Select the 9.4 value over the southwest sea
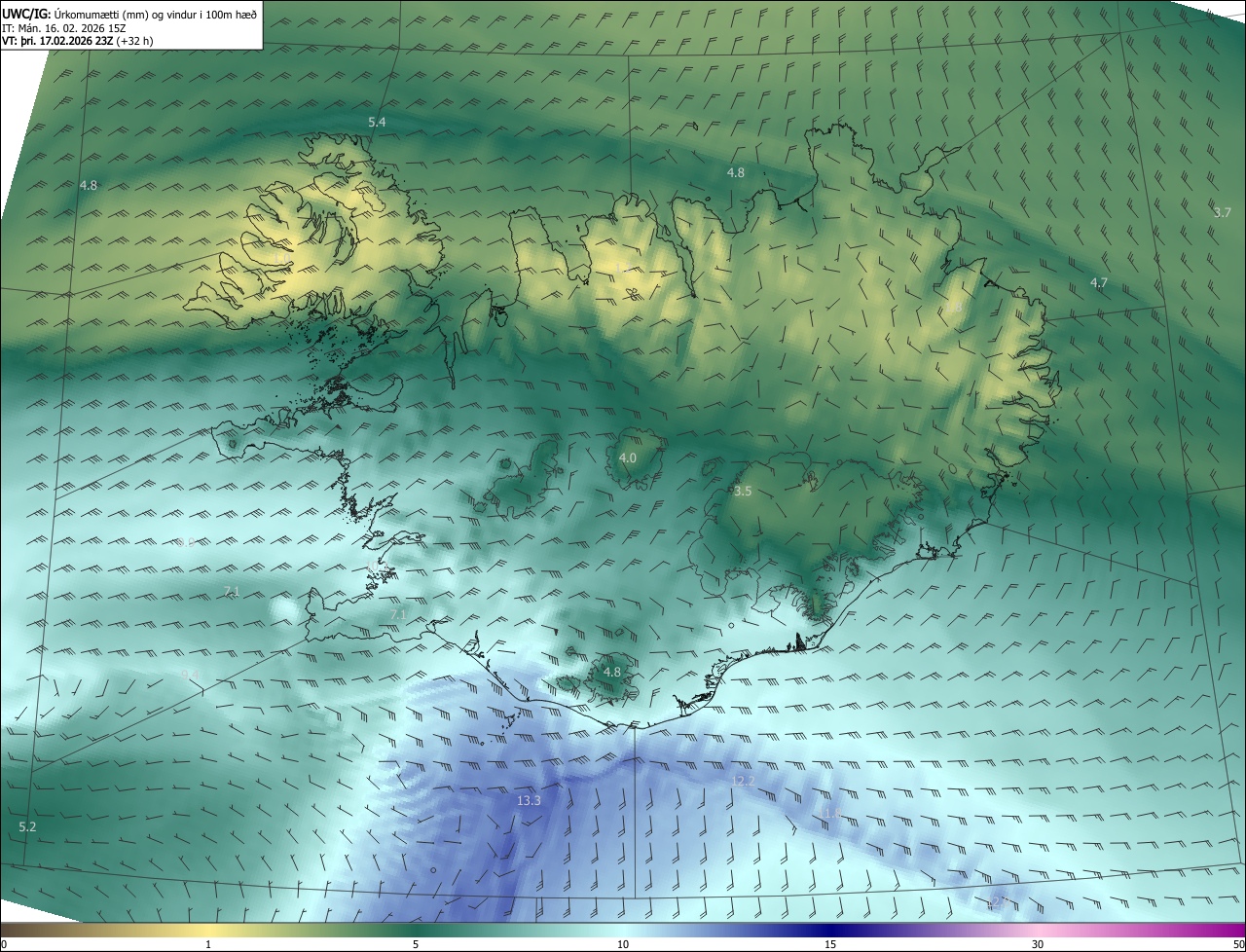Viewport: 1246px width, 952px height. (x=191, y=675)
